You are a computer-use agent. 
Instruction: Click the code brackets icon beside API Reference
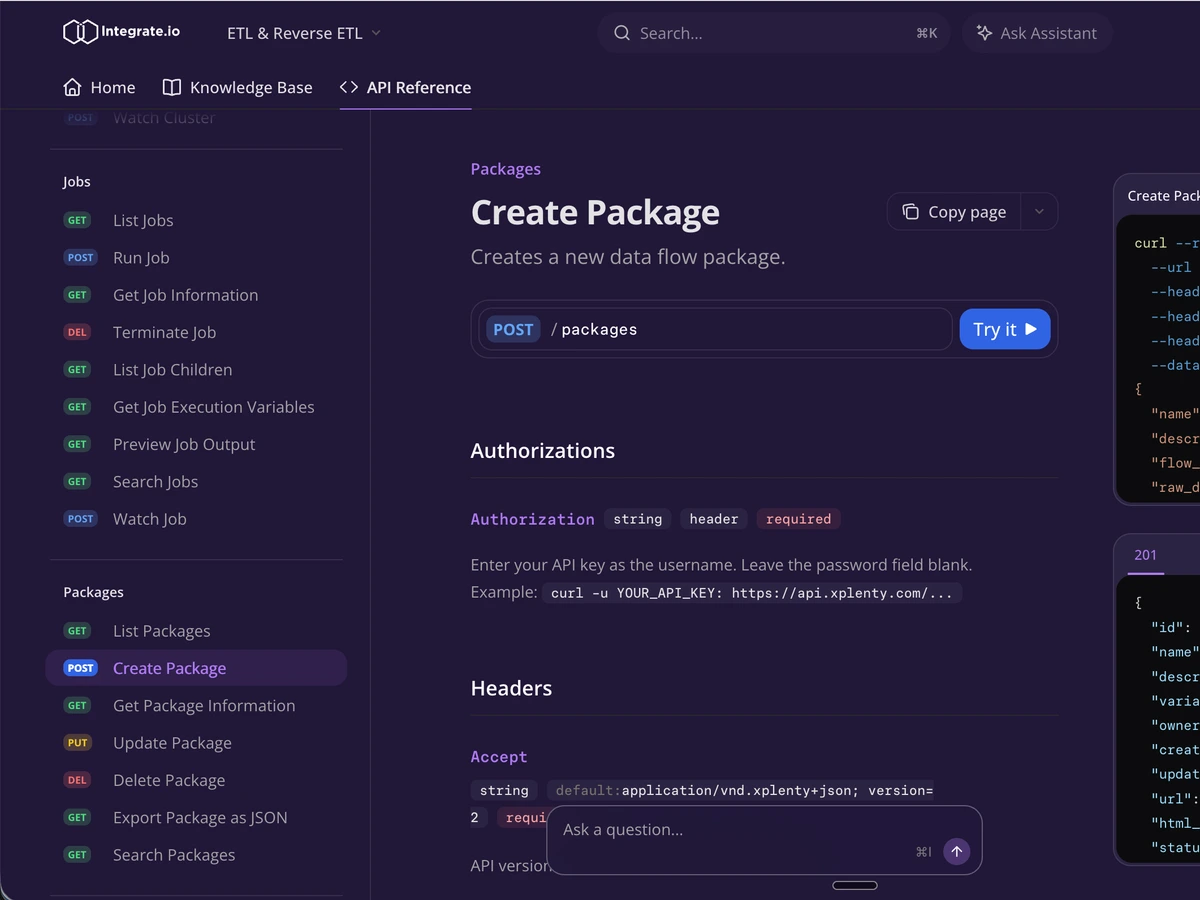(x=348, y=87)
